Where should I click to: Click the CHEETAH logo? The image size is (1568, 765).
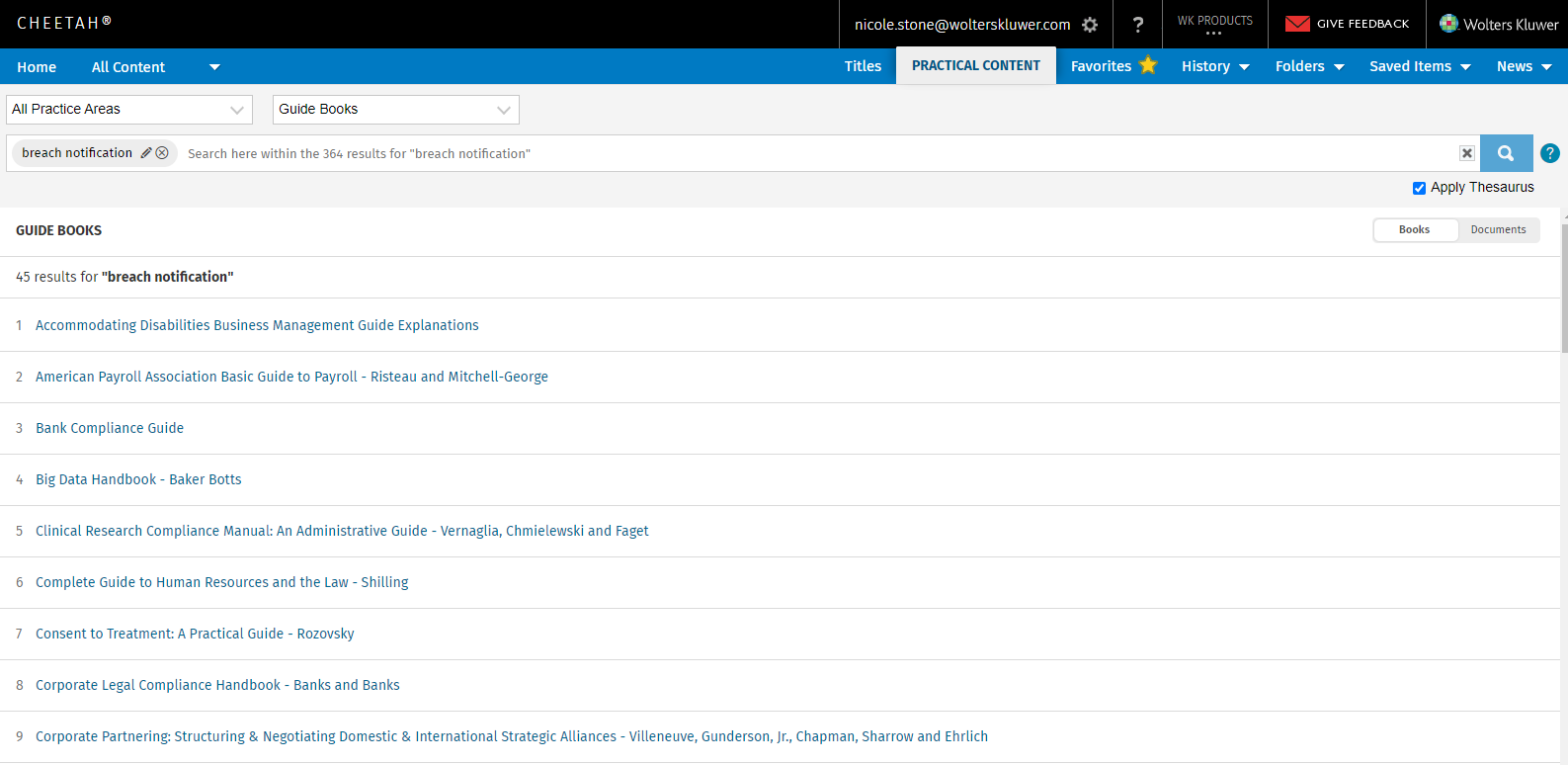(x=64, y=23)
